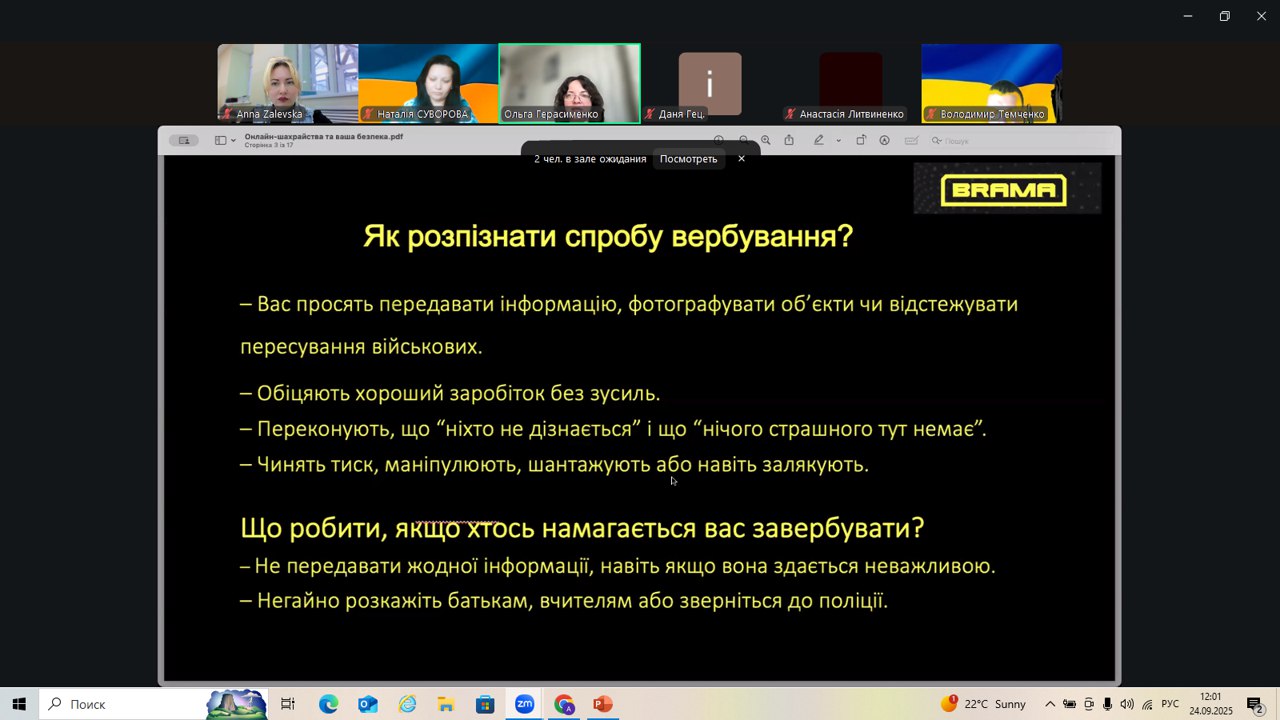Click the zoom-in magnifier in PDF toolbar

click(766, 141)
